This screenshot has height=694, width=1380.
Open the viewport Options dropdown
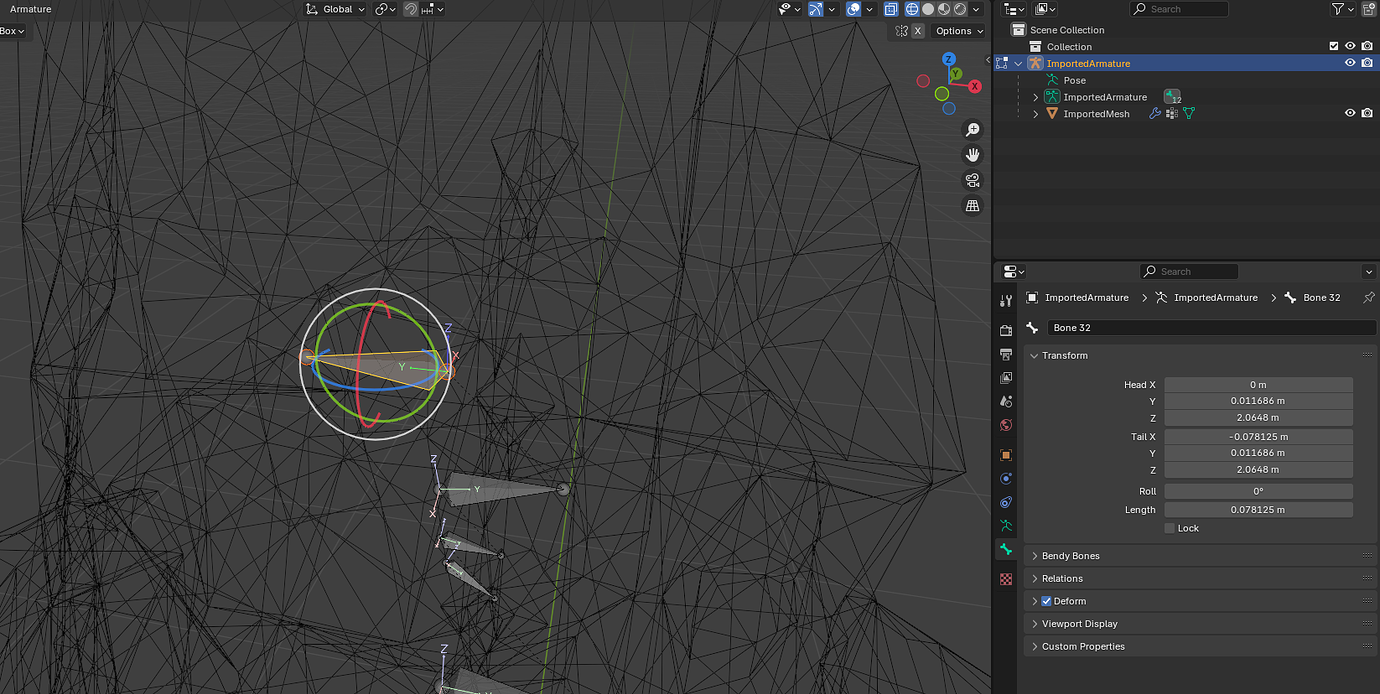point(959,31)
